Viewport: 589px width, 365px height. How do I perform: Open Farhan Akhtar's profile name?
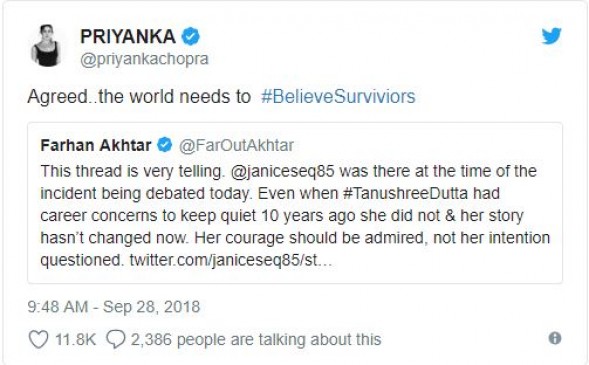(x=96, y=145)
